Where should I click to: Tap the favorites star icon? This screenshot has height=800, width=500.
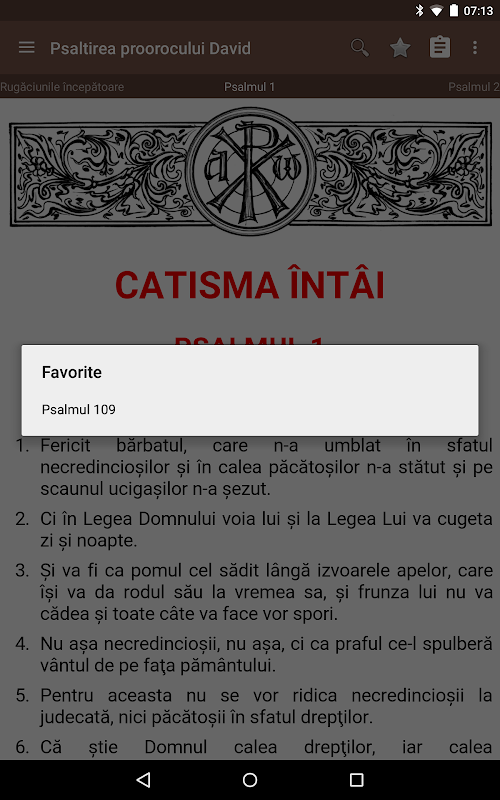tap(400, 48)
